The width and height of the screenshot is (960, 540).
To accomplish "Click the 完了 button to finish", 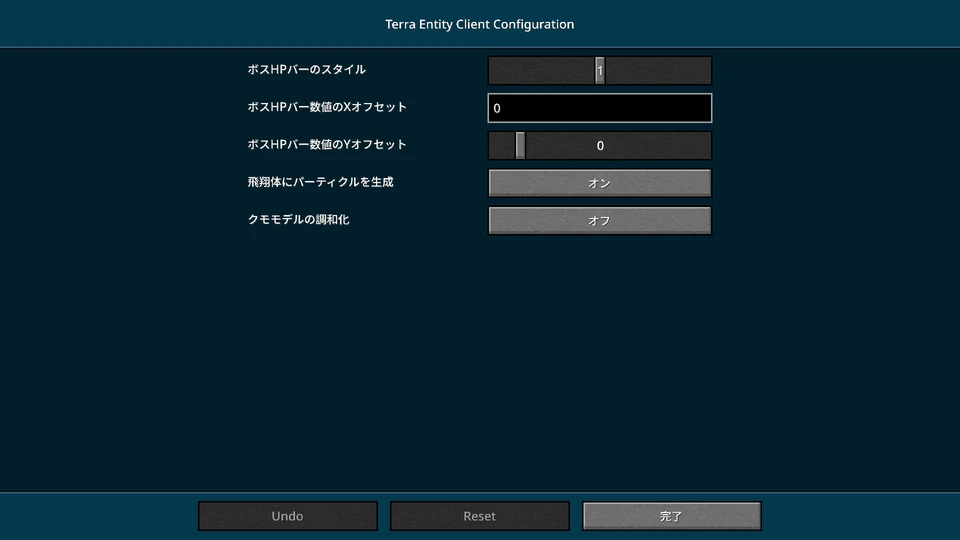I will point(672,516).
